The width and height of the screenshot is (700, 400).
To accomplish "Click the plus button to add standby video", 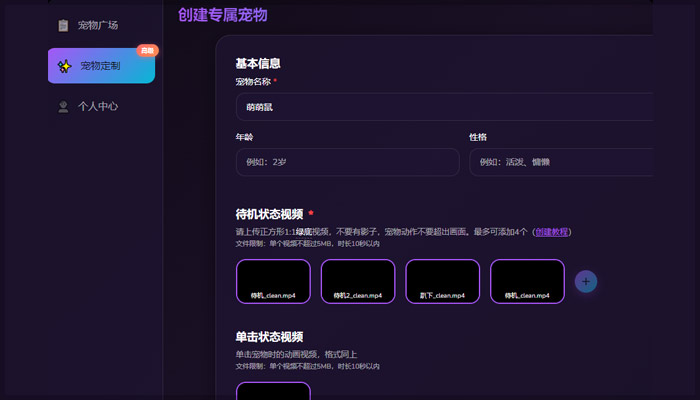I will 586,282.
